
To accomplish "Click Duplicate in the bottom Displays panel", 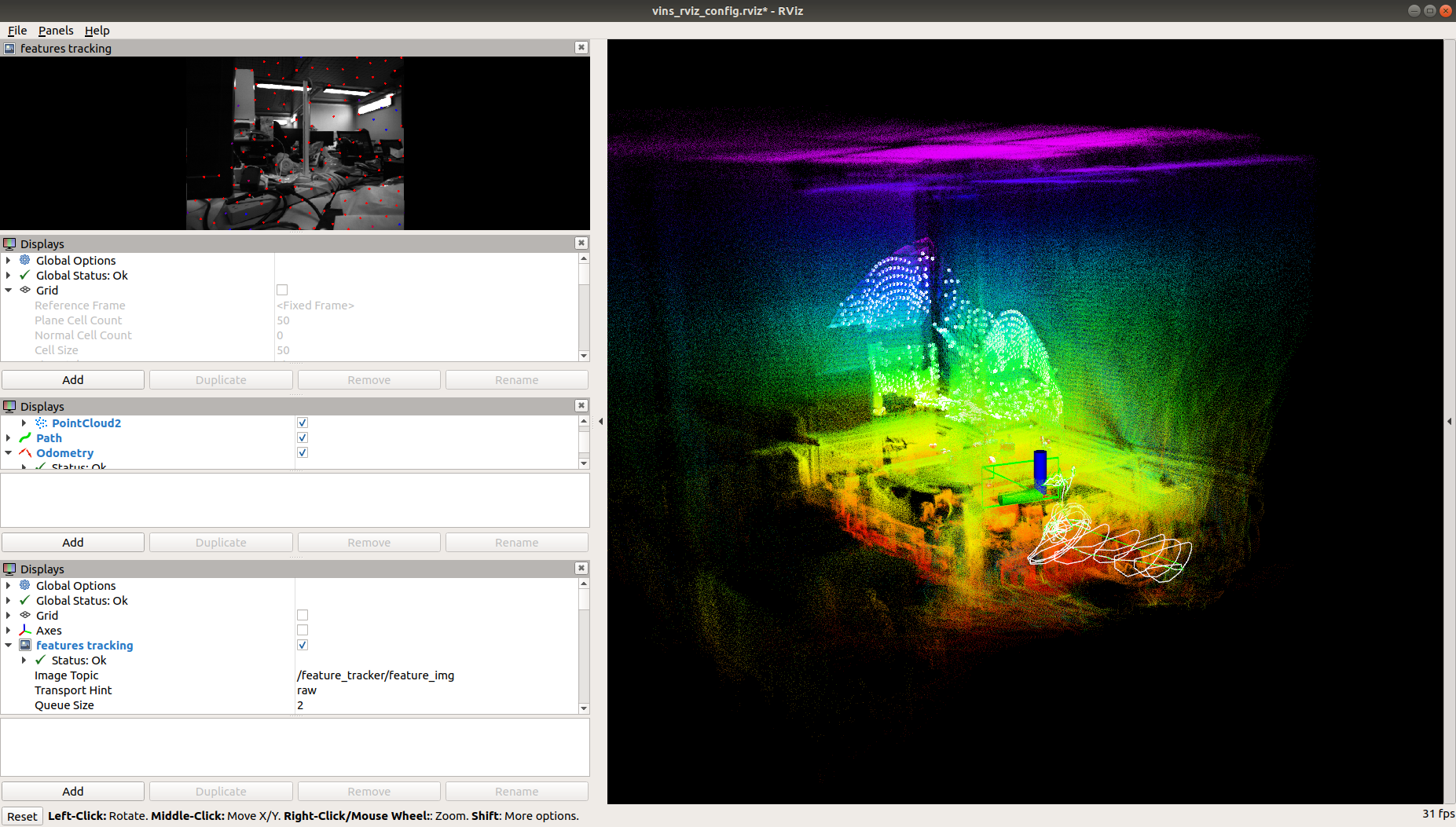I will pyautogui.click(x=221, y=791).
